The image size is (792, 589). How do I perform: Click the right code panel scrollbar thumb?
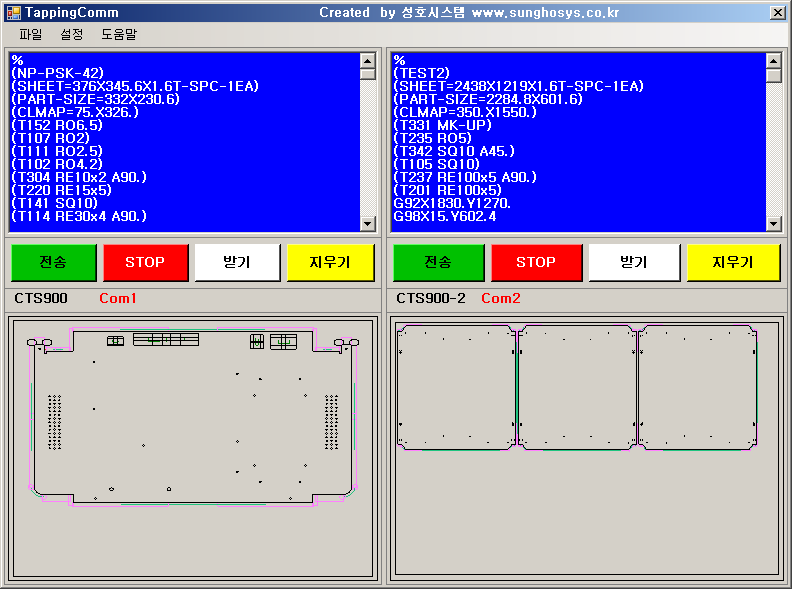[774, 76]
